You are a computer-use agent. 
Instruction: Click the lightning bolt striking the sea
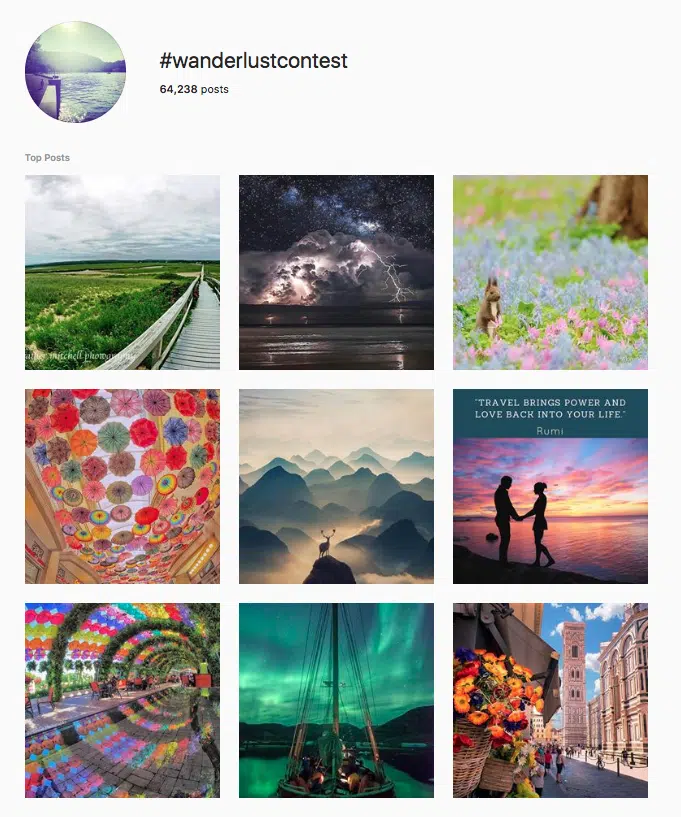pyautogui.click(x=391, y=274)
